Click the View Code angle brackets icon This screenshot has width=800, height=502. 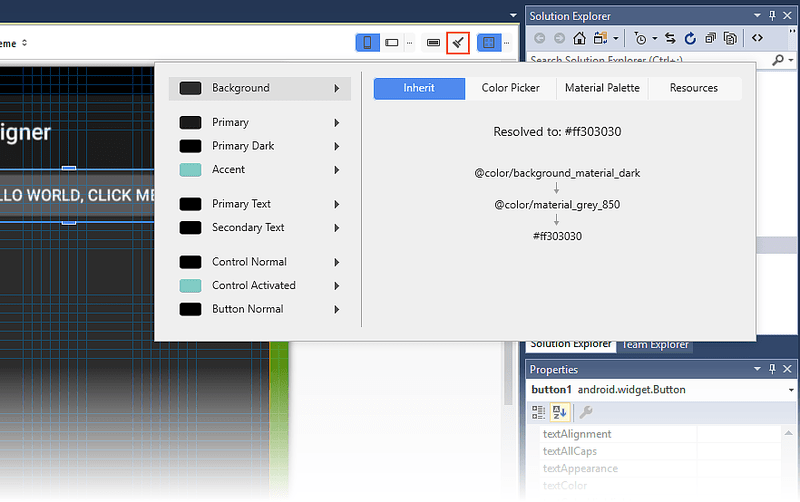757,38
